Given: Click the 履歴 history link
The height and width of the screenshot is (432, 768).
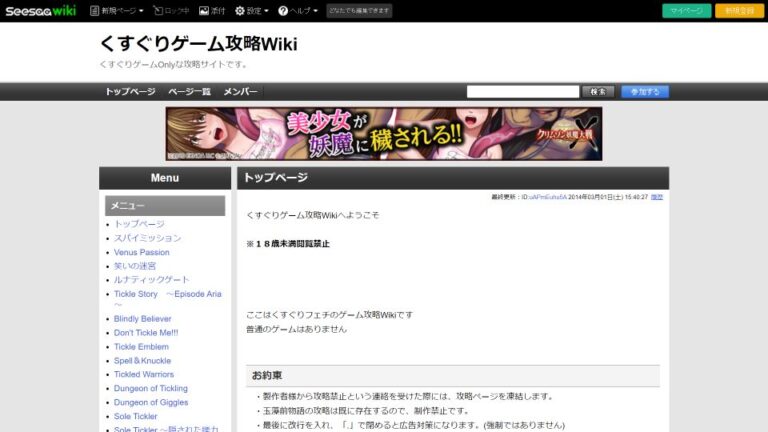Looking at the screenshot, I should pos(657,197).
